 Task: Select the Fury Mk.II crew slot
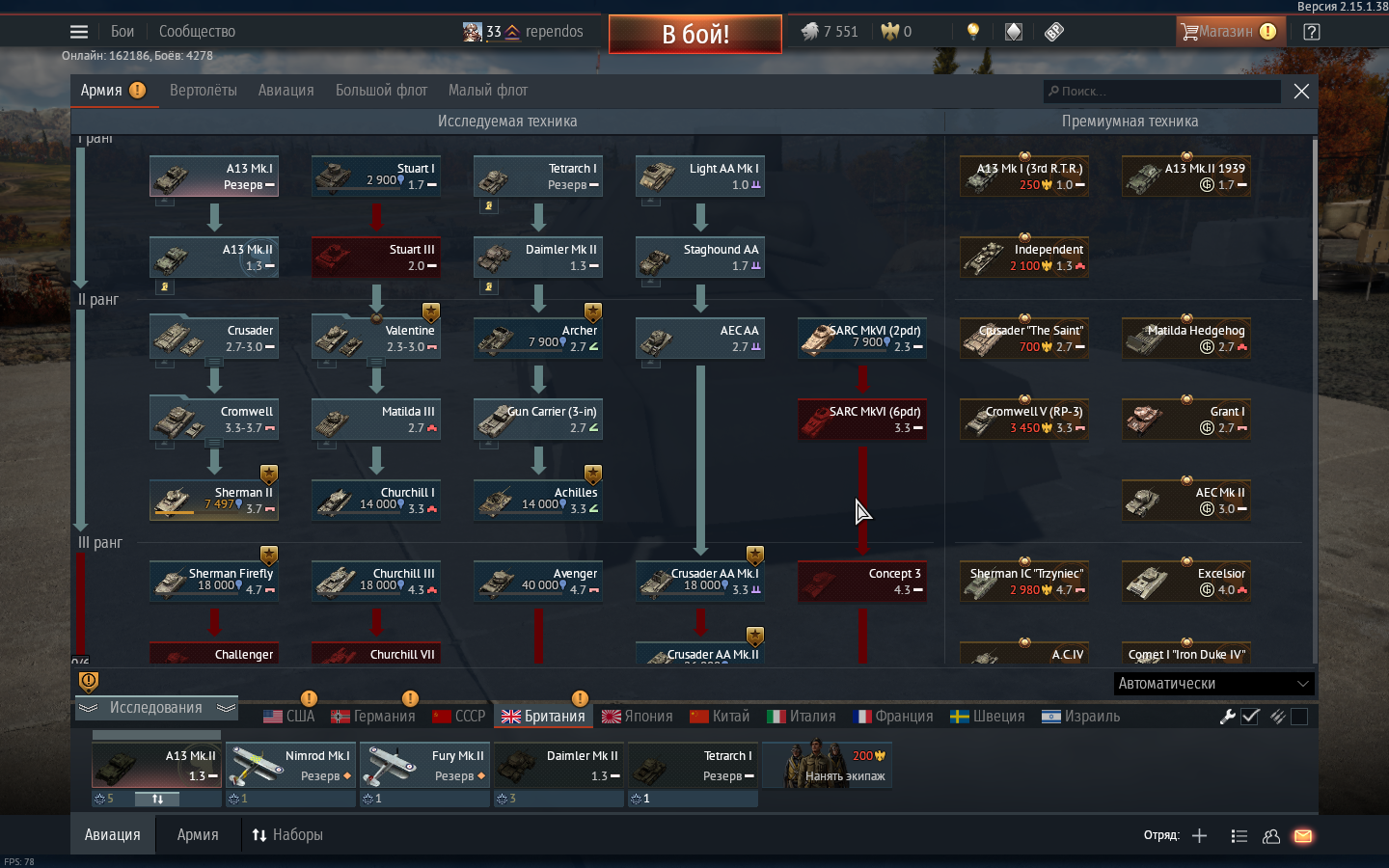coord(425,766)
